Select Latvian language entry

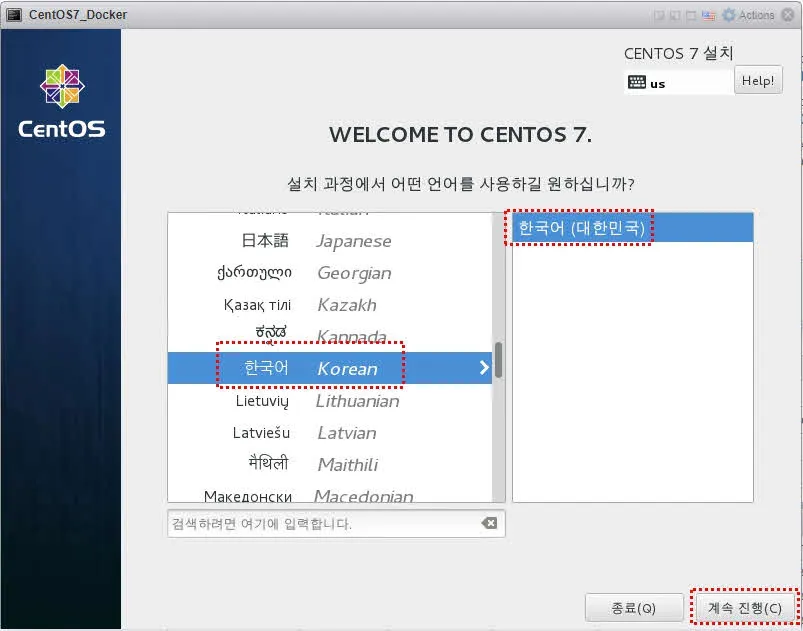click(330, 433)
